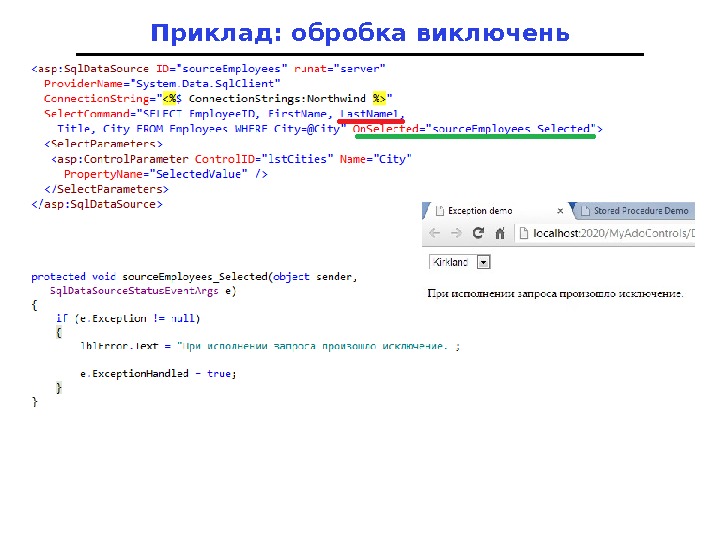
Task: Click the if (e.Exception != null) line
Action: click(x=128, y=318)
